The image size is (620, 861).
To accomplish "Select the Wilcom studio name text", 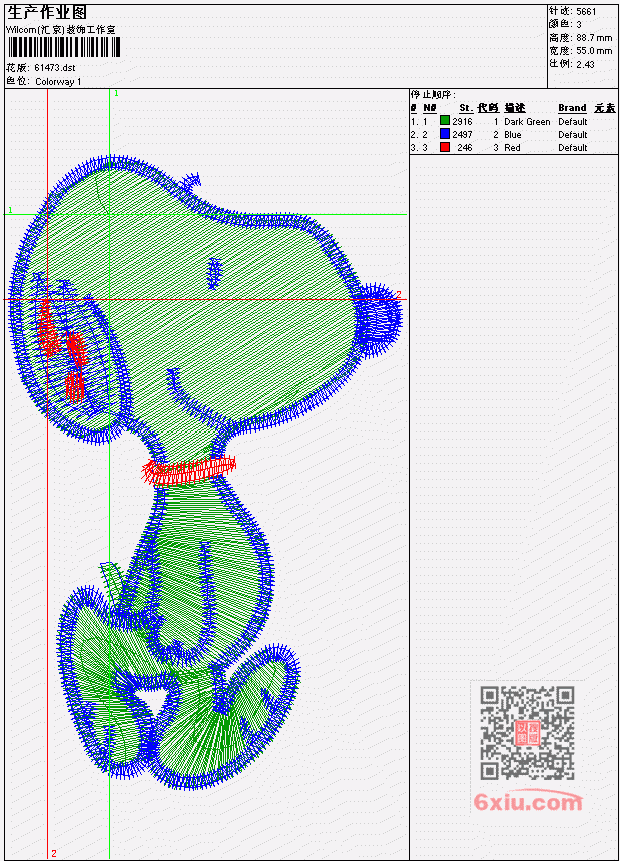I will 60,30.
